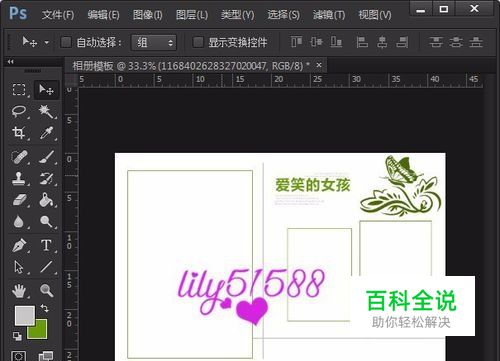The width and height of the screenshot is (500, 361).
Task: Toggle Quick Mask mode
Action: pyautogui.click(x=18, y=356)
